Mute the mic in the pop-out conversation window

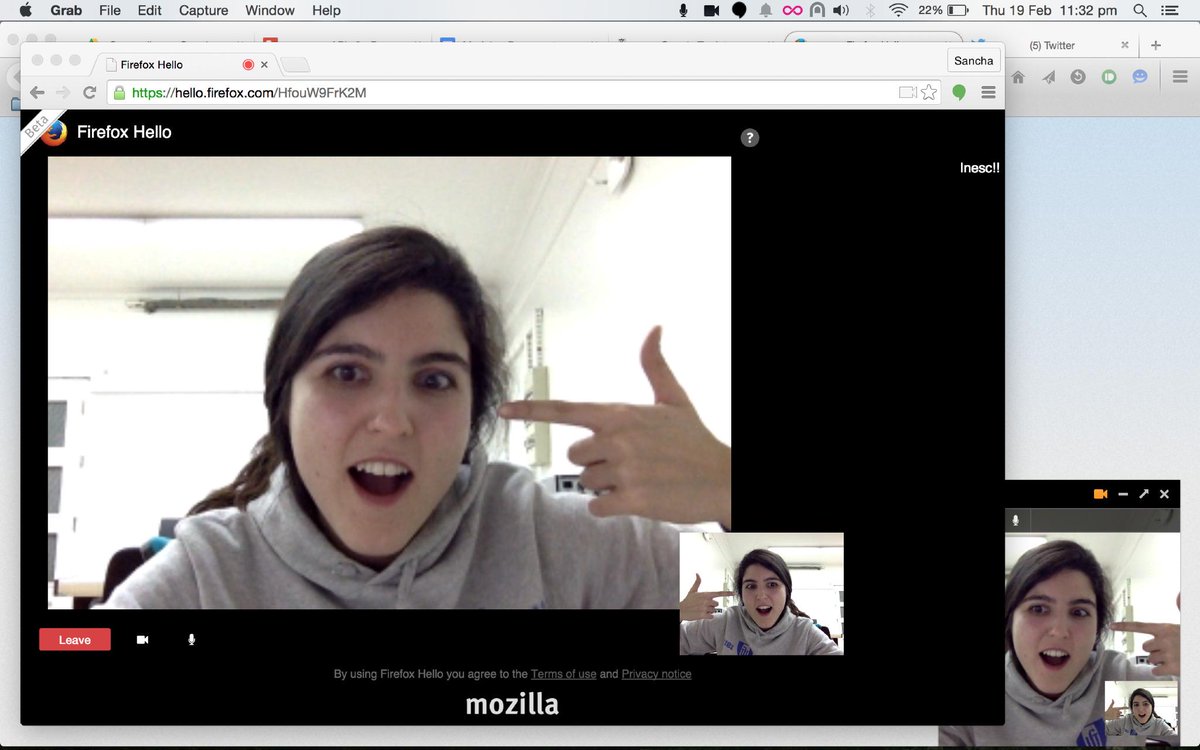click(x=1017, y=519)
